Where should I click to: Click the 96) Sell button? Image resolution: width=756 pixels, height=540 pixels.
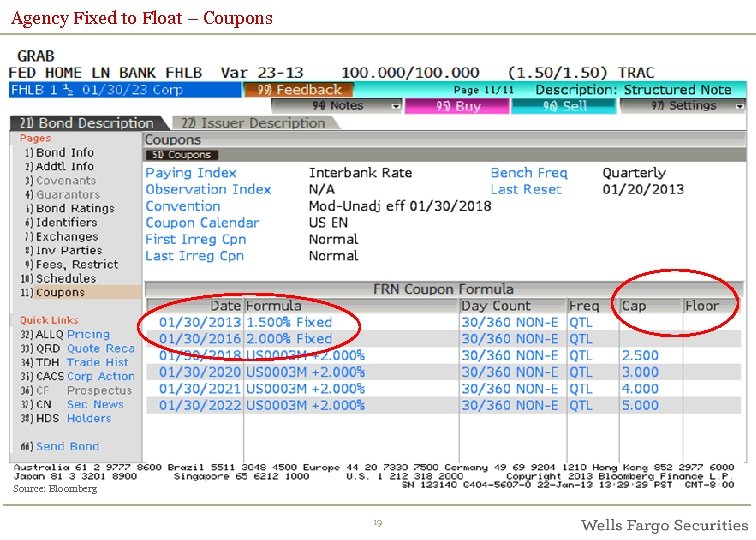[564, 106]
